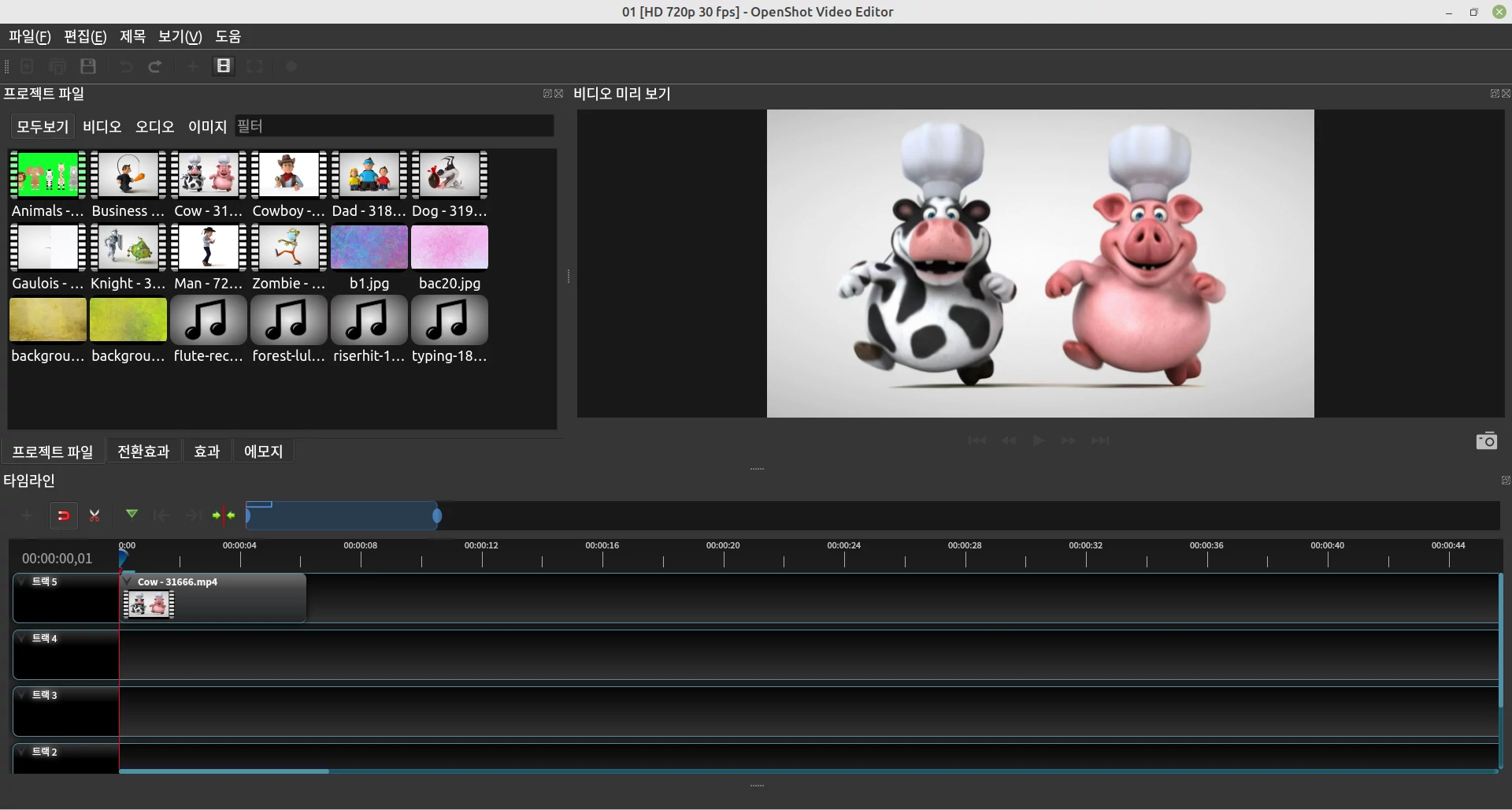The height and width of the screenshot is (810, 1512).
Task: Toggle fullscreen using the brackets toolbar icon
Action: (254, 66)
